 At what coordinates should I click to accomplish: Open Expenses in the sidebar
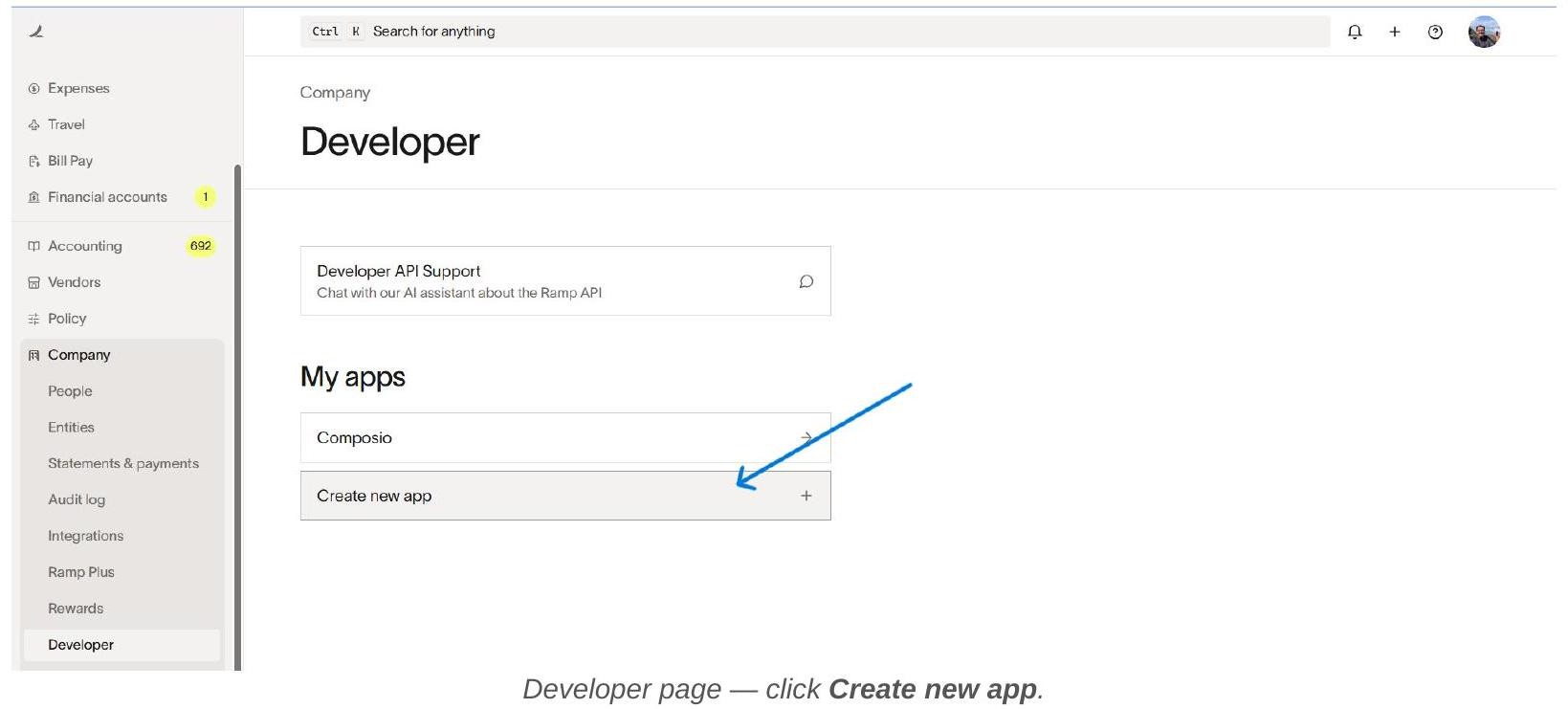tap(78, 88)
